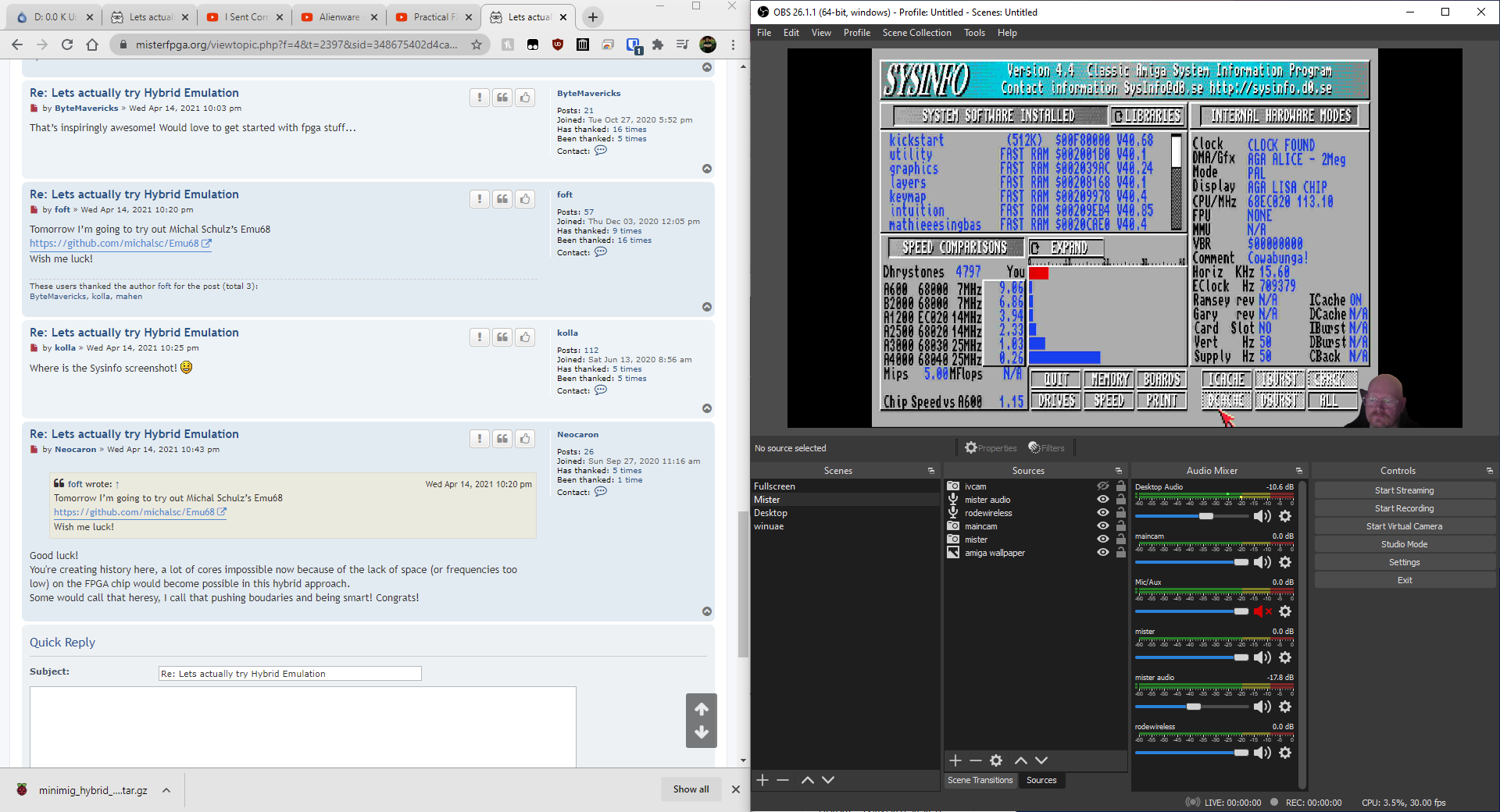Toggle lock on amiga wallpaper source
The image size is (1500, 812).
point(1120,552)
